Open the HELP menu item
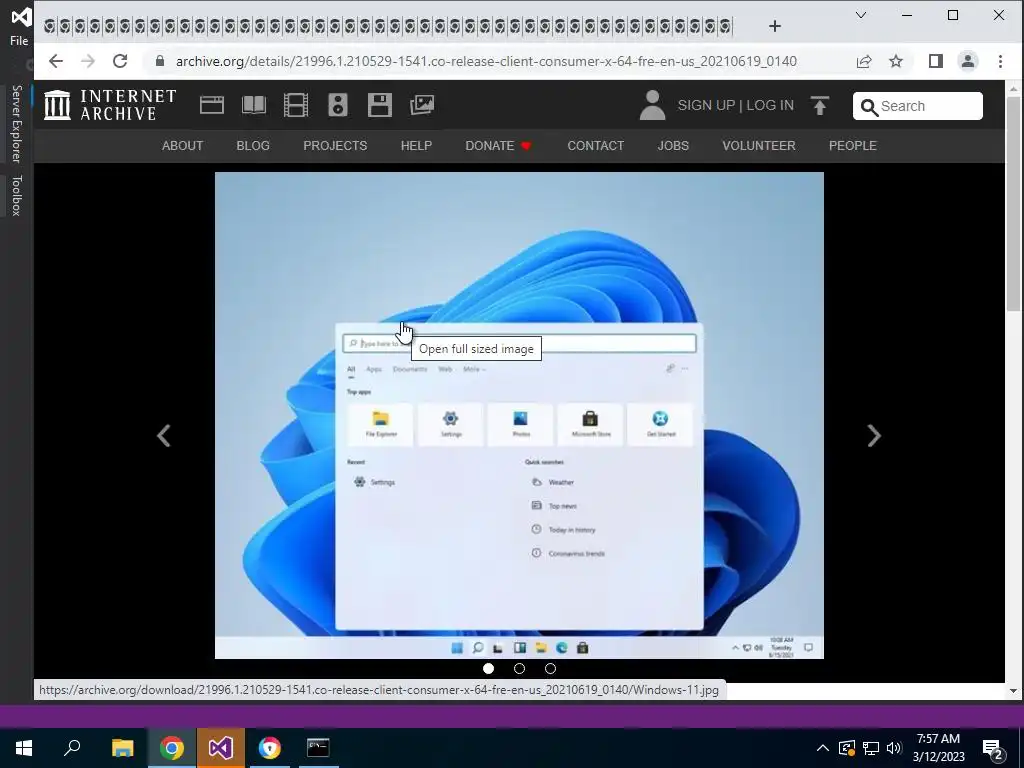 [416, 146]
